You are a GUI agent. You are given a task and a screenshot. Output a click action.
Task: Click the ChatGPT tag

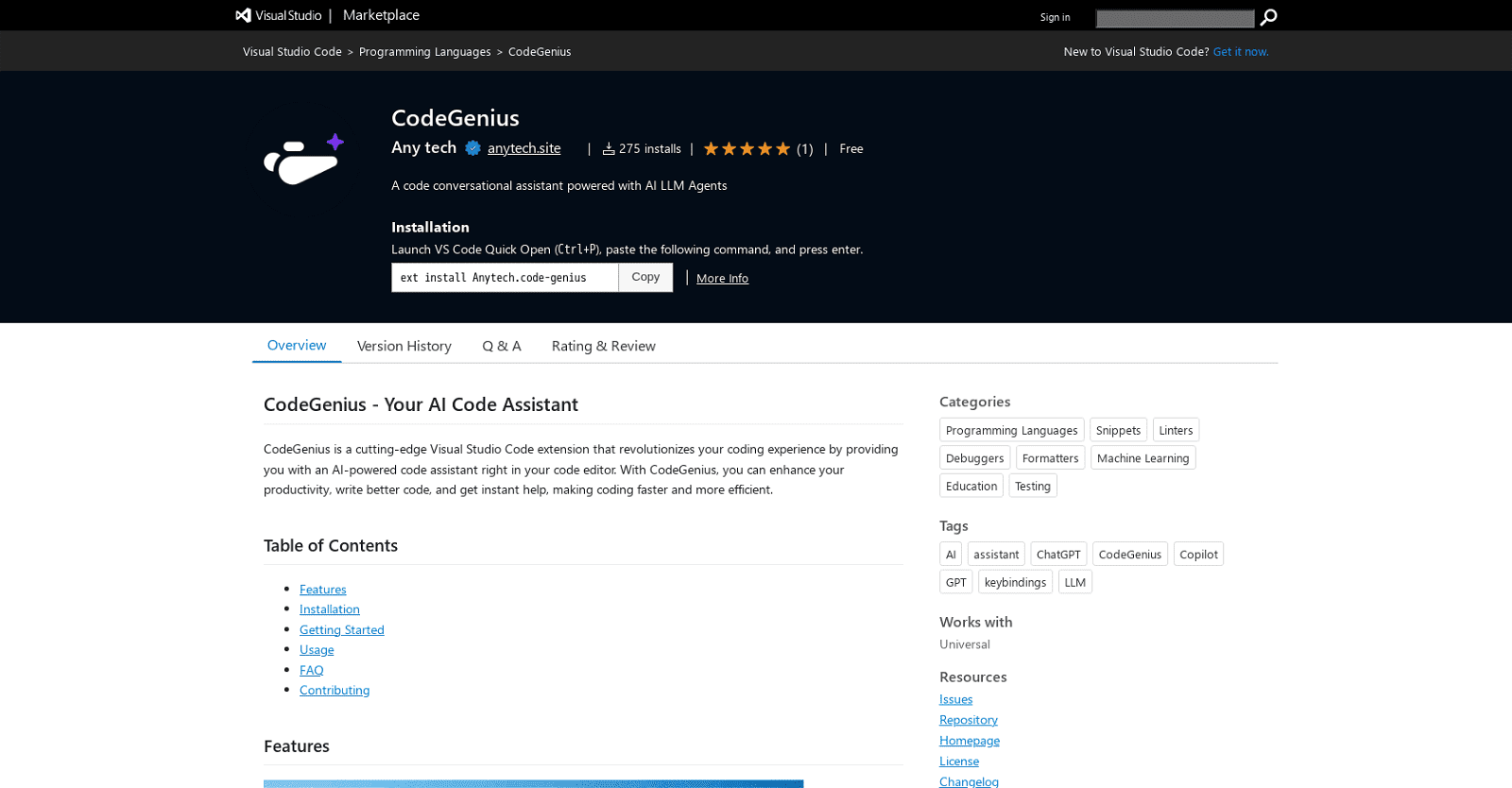click(x=1058, y=554)
